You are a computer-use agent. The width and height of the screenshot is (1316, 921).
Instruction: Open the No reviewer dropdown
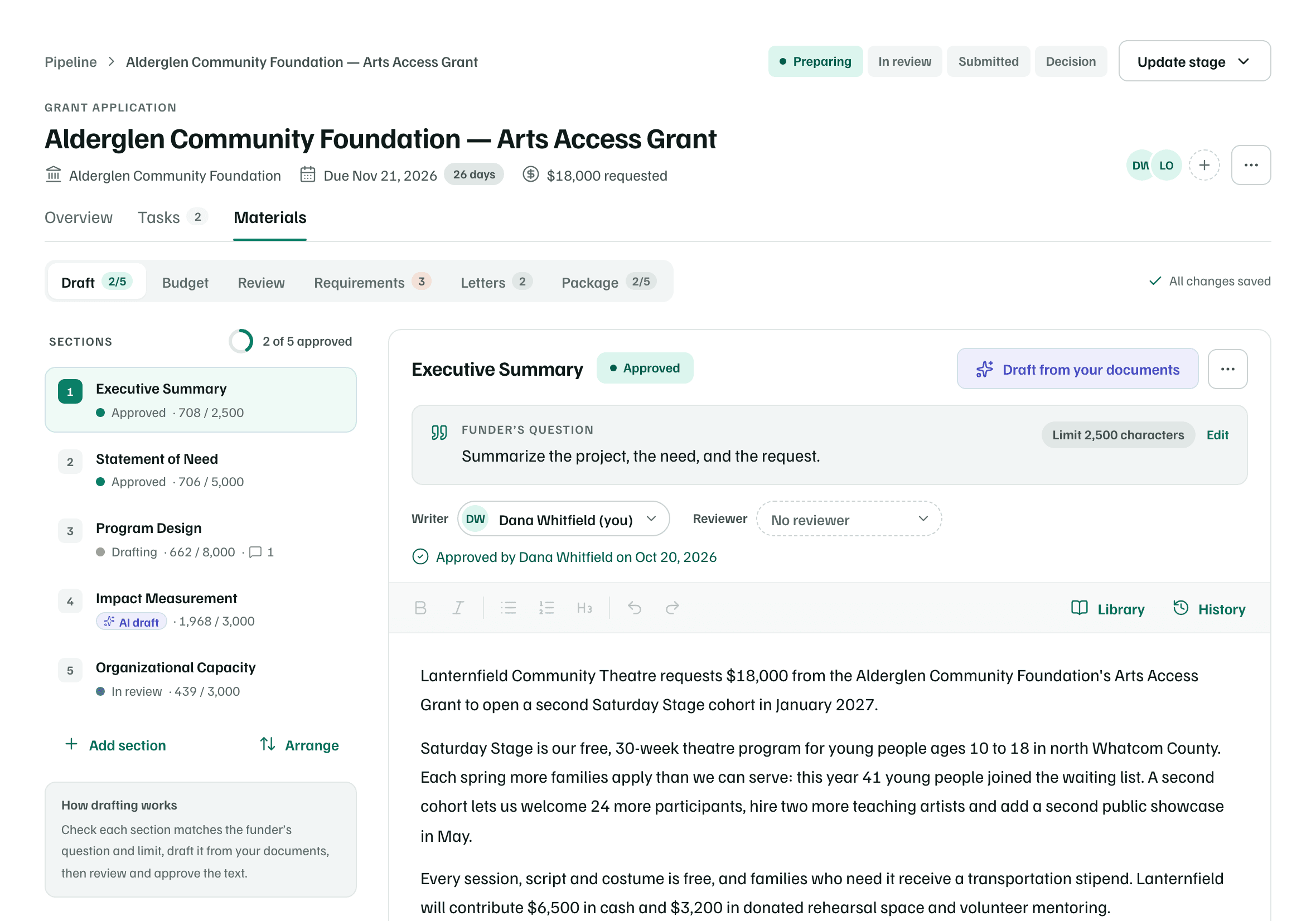848,518
